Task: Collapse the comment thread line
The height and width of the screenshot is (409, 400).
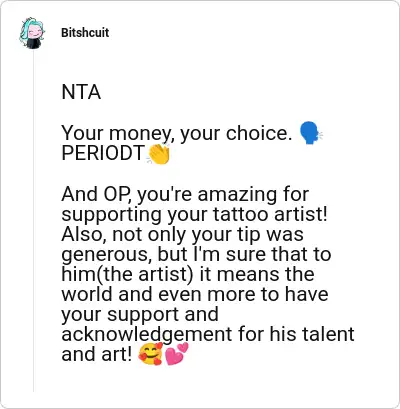Action: coord(34,220)
